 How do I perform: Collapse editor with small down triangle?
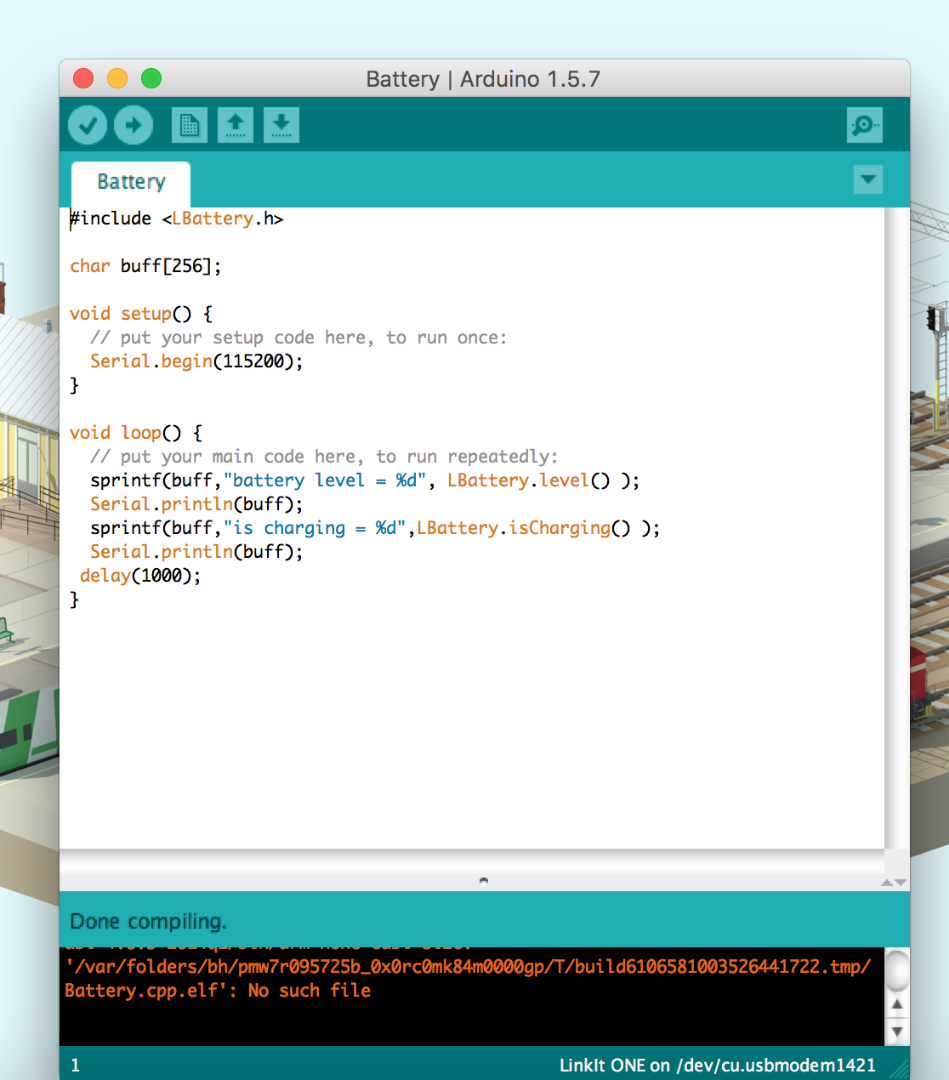coord(900,882)
